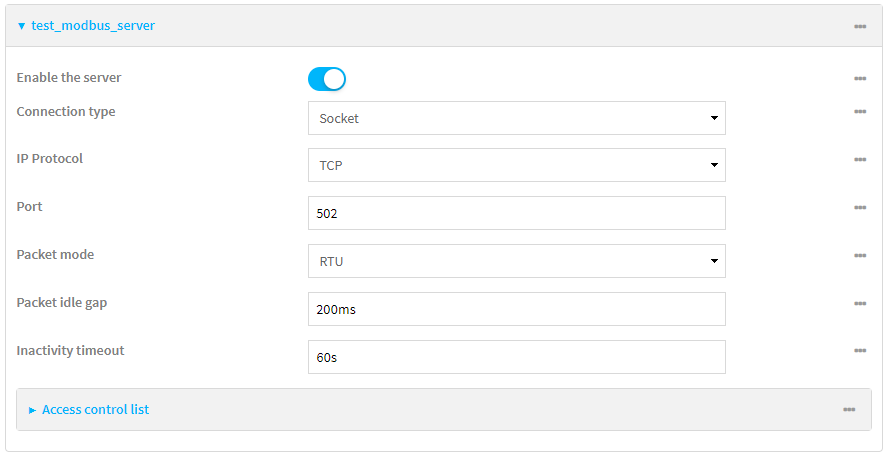Image resolution: width=888 pixels, height=457 pixels.
Task: Click the Packet idle gap field showing 200ms
Action: pos(516,309)
